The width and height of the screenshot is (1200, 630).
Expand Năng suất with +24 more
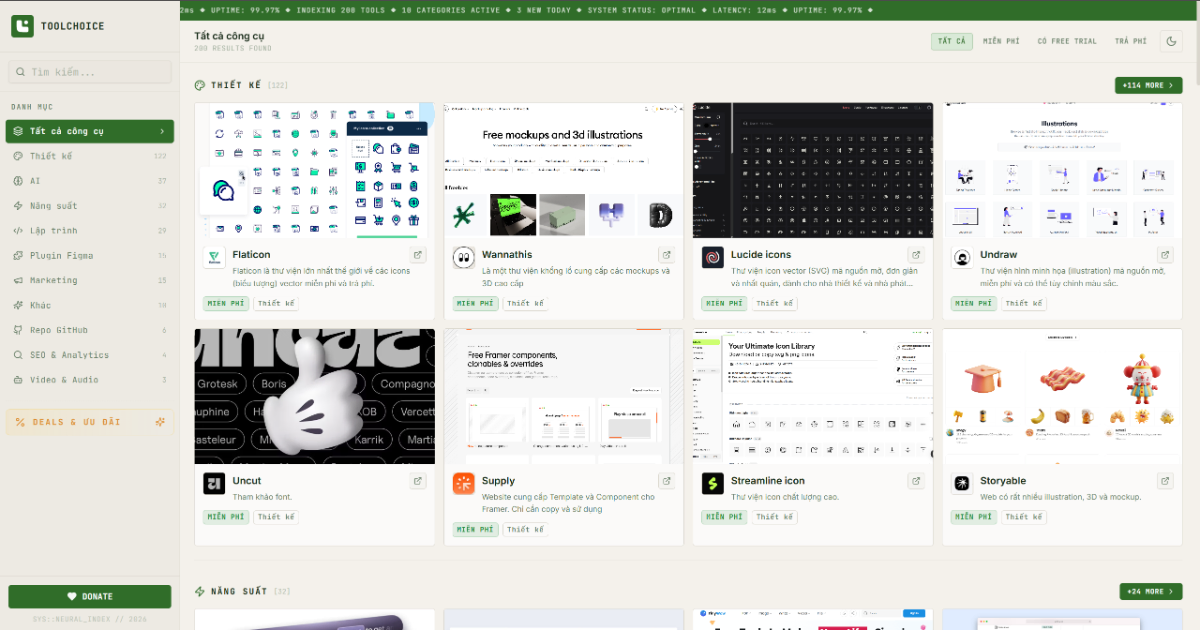[1151, 592]
